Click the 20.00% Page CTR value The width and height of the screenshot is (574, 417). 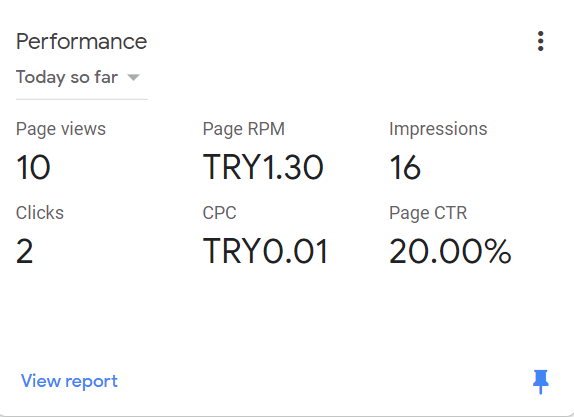click(x=450, y=251)
